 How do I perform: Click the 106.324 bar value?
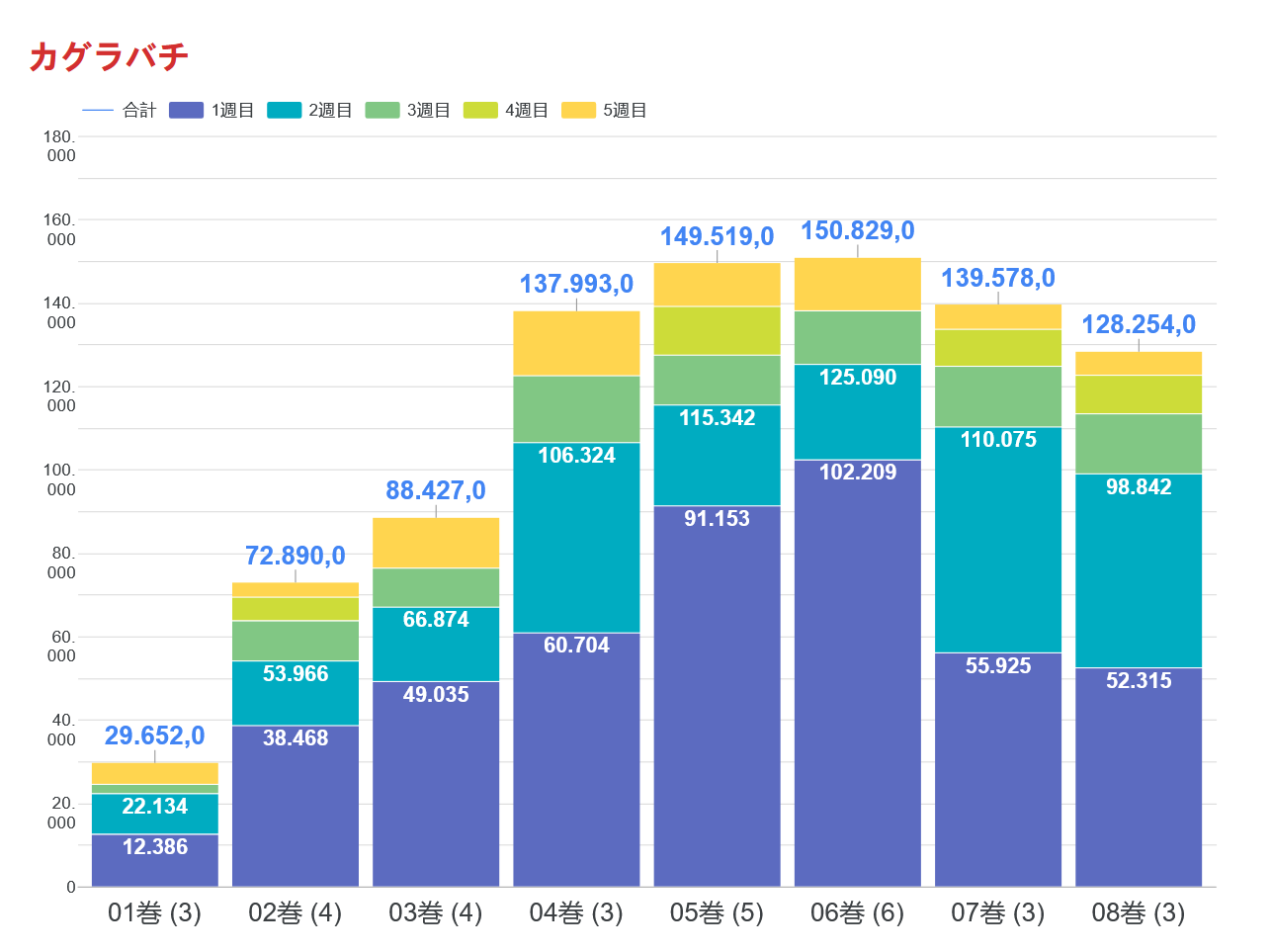[x=576, y=455]
